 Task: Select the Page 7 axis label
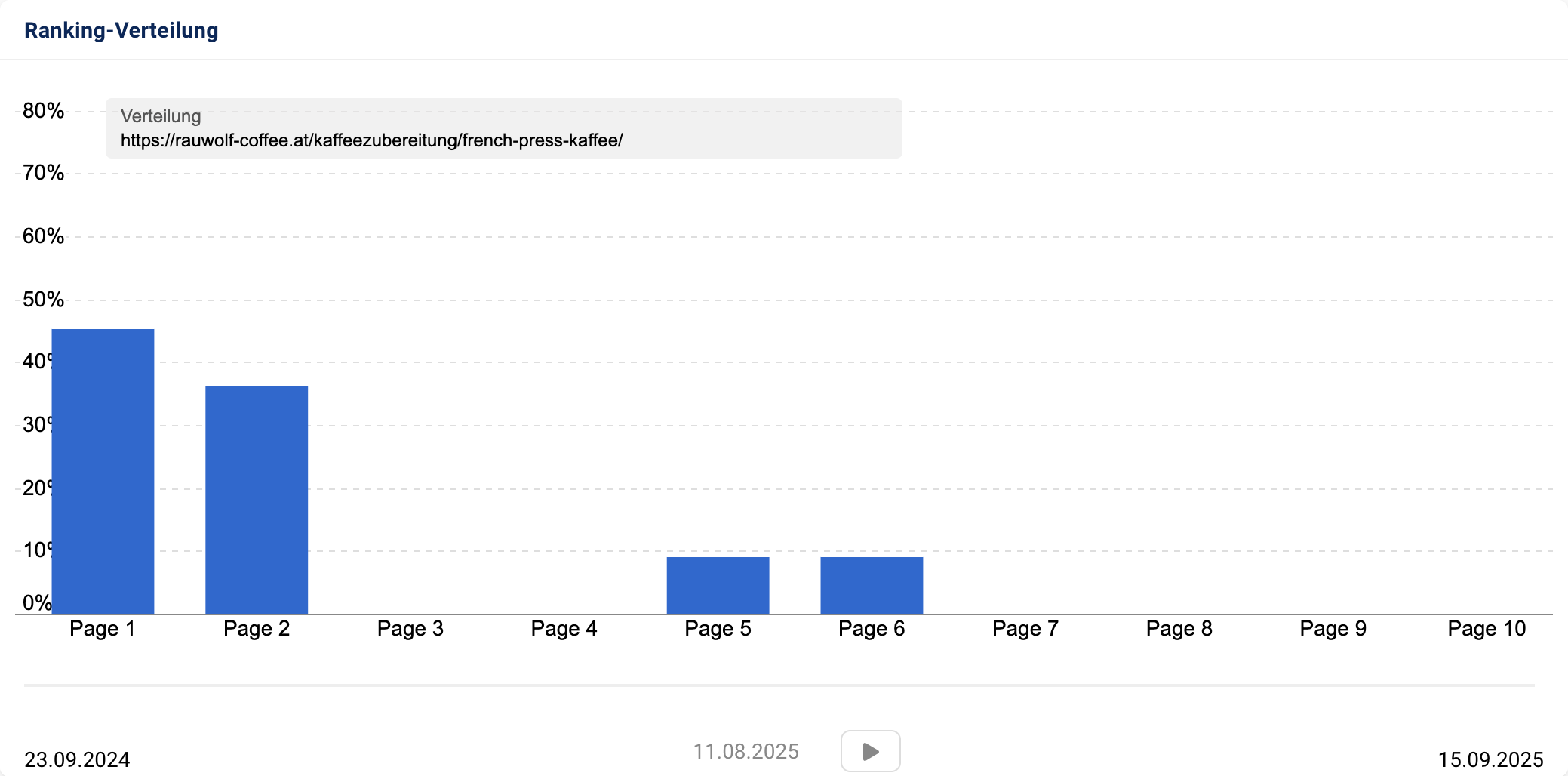tap(1025, 627)
